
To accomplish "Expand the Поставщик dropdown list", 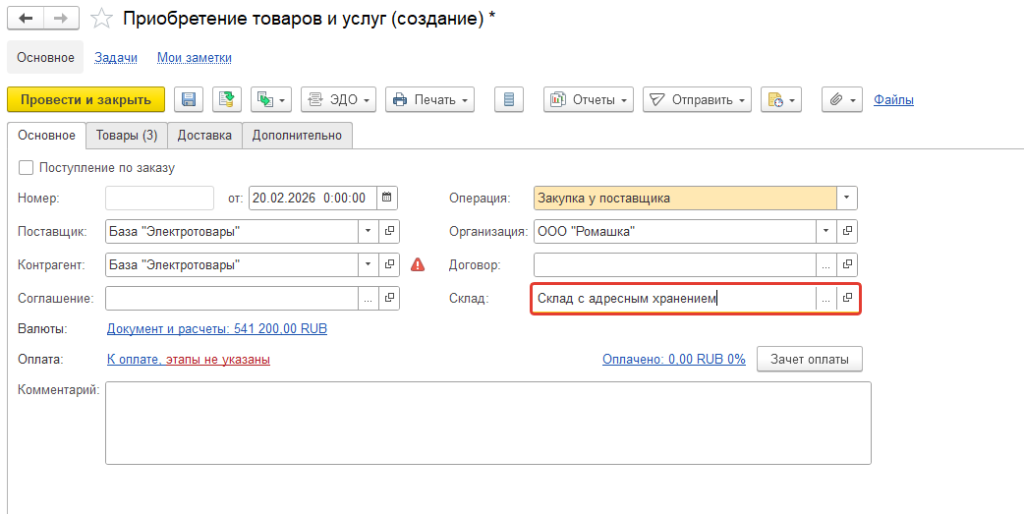I will tap(367, 231).
